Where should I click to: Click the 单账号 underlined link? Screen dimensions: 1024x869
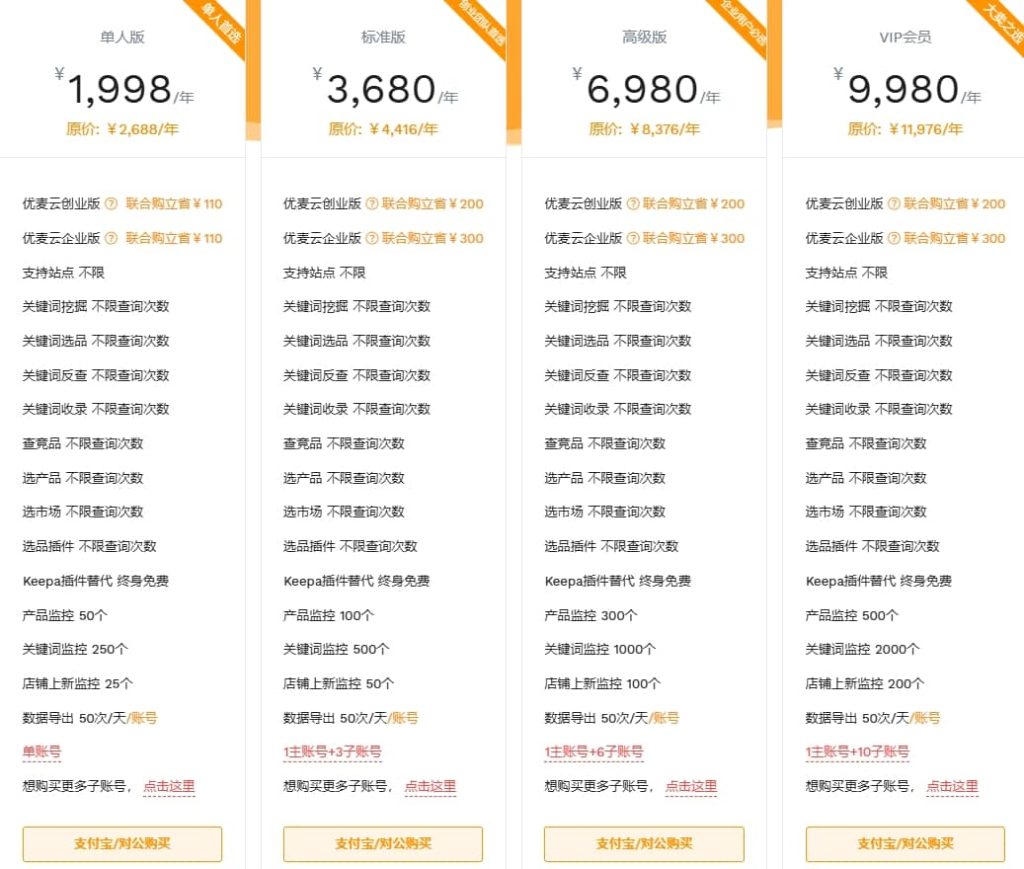coord(42,752)
